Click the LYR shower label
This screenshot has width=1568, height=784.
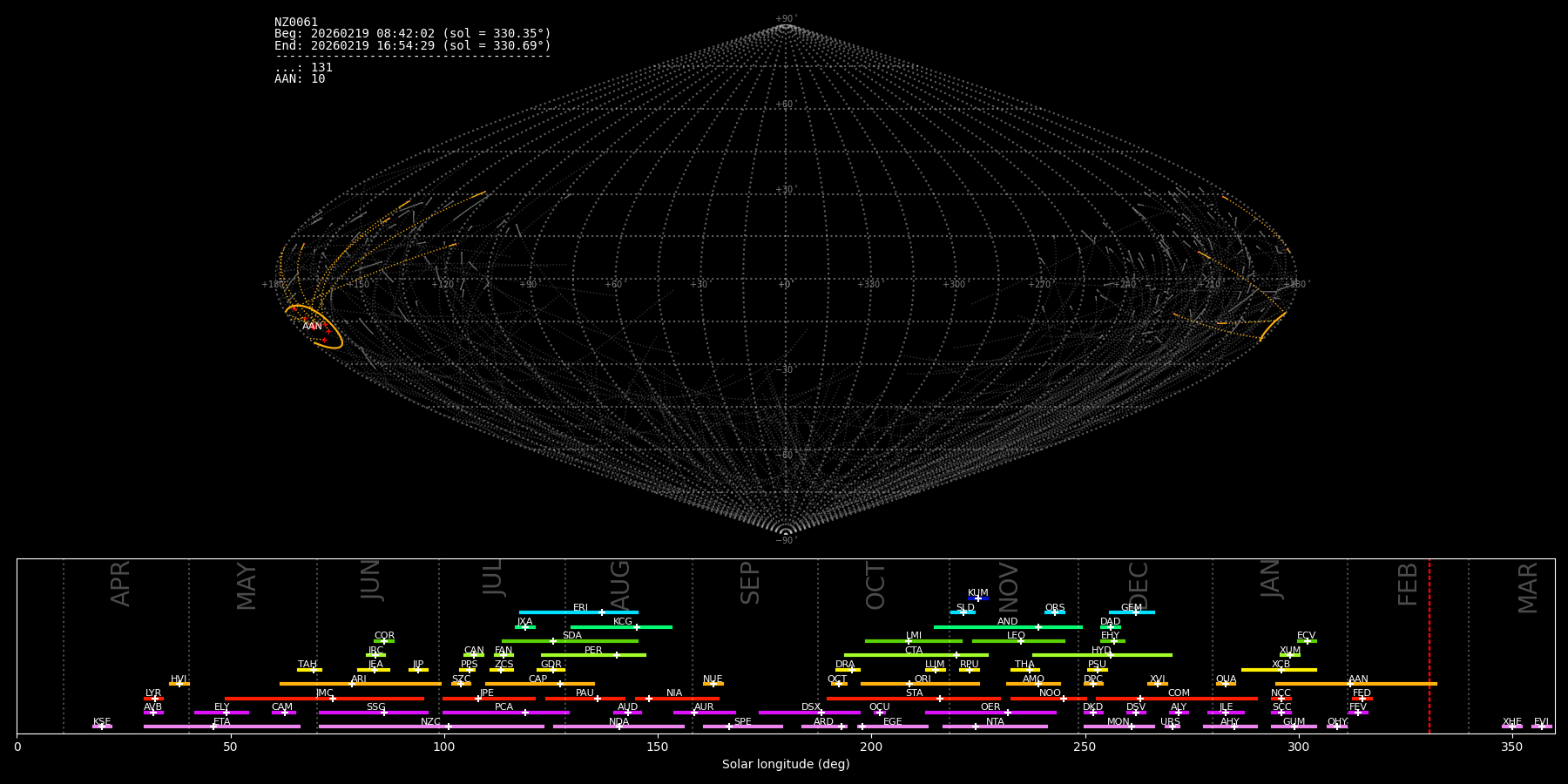(153, 693)
